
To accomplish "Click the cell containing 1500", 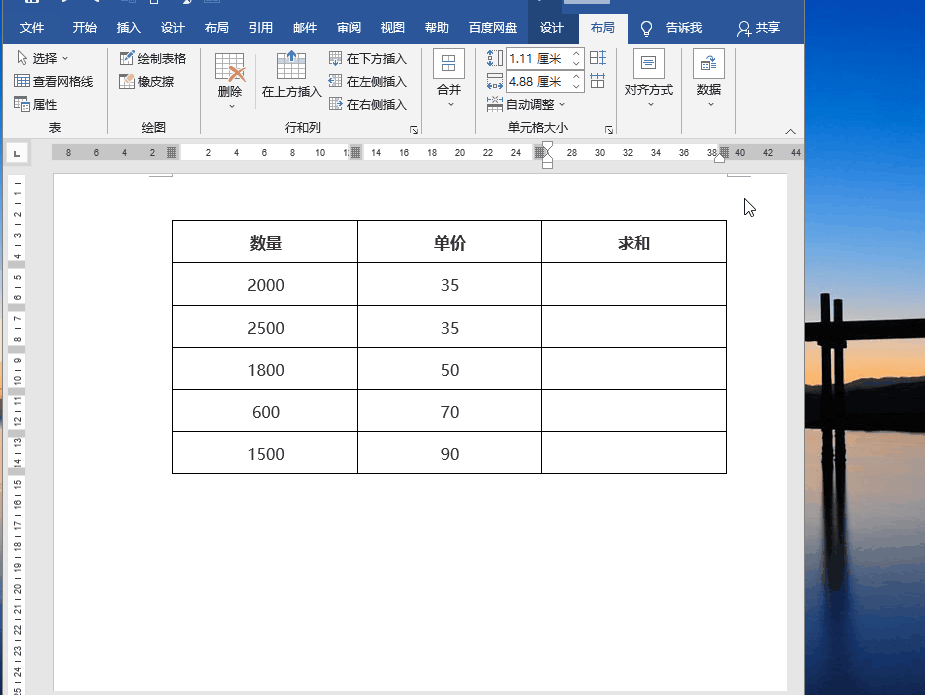I will coord(265,453).
